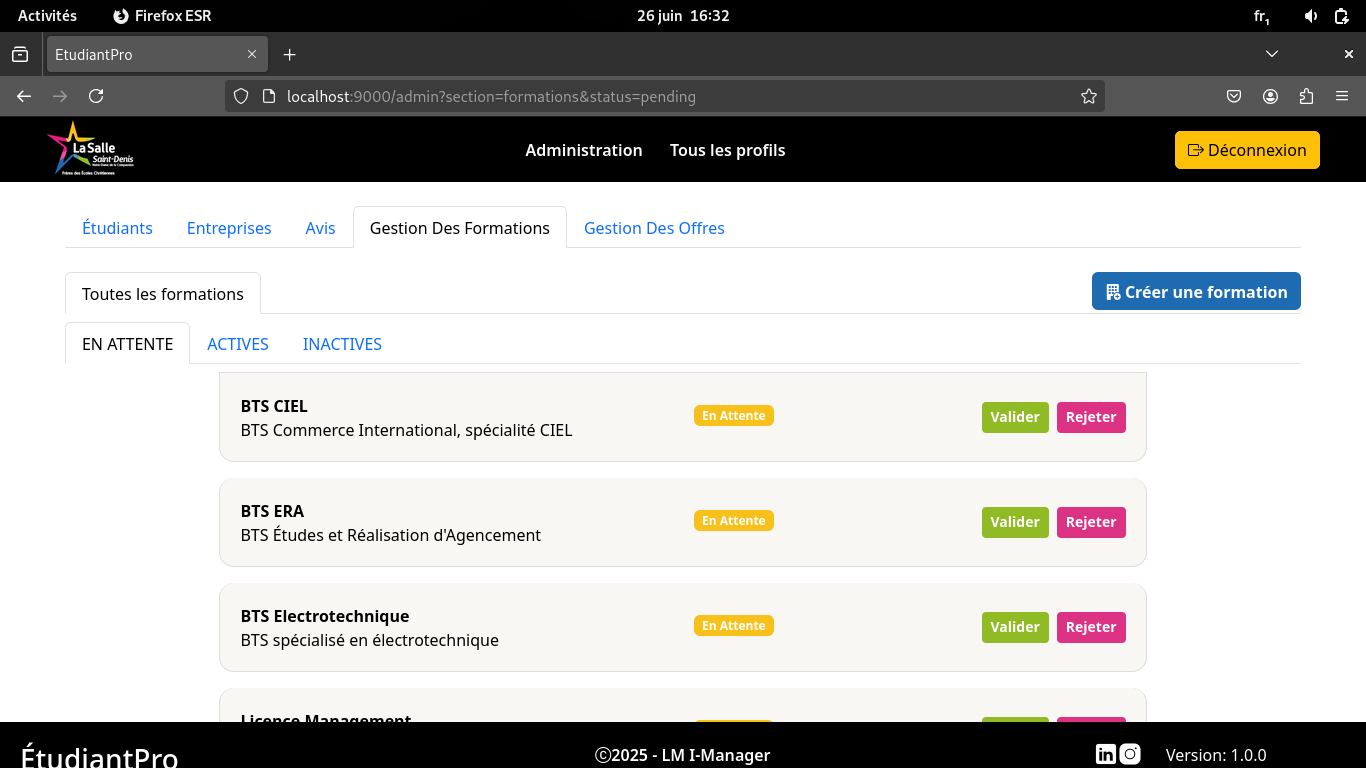The height and width of the screenshot is (768, 1366).
Task: Click the Créer une formation button
Action: pyautogui.click(x=1196, y=292)
